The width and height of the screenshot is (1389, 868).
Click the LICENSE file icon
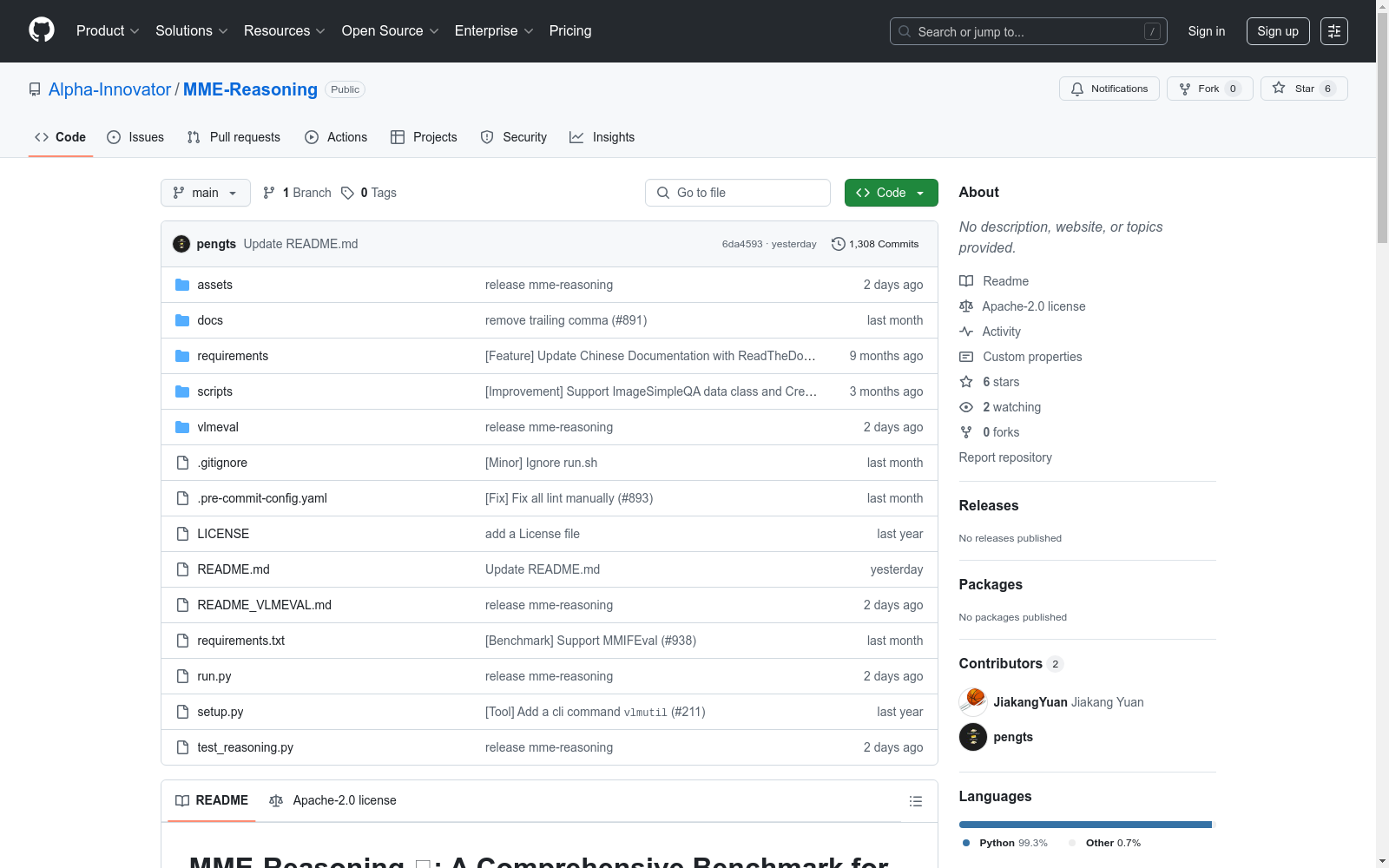pos(182,534)
